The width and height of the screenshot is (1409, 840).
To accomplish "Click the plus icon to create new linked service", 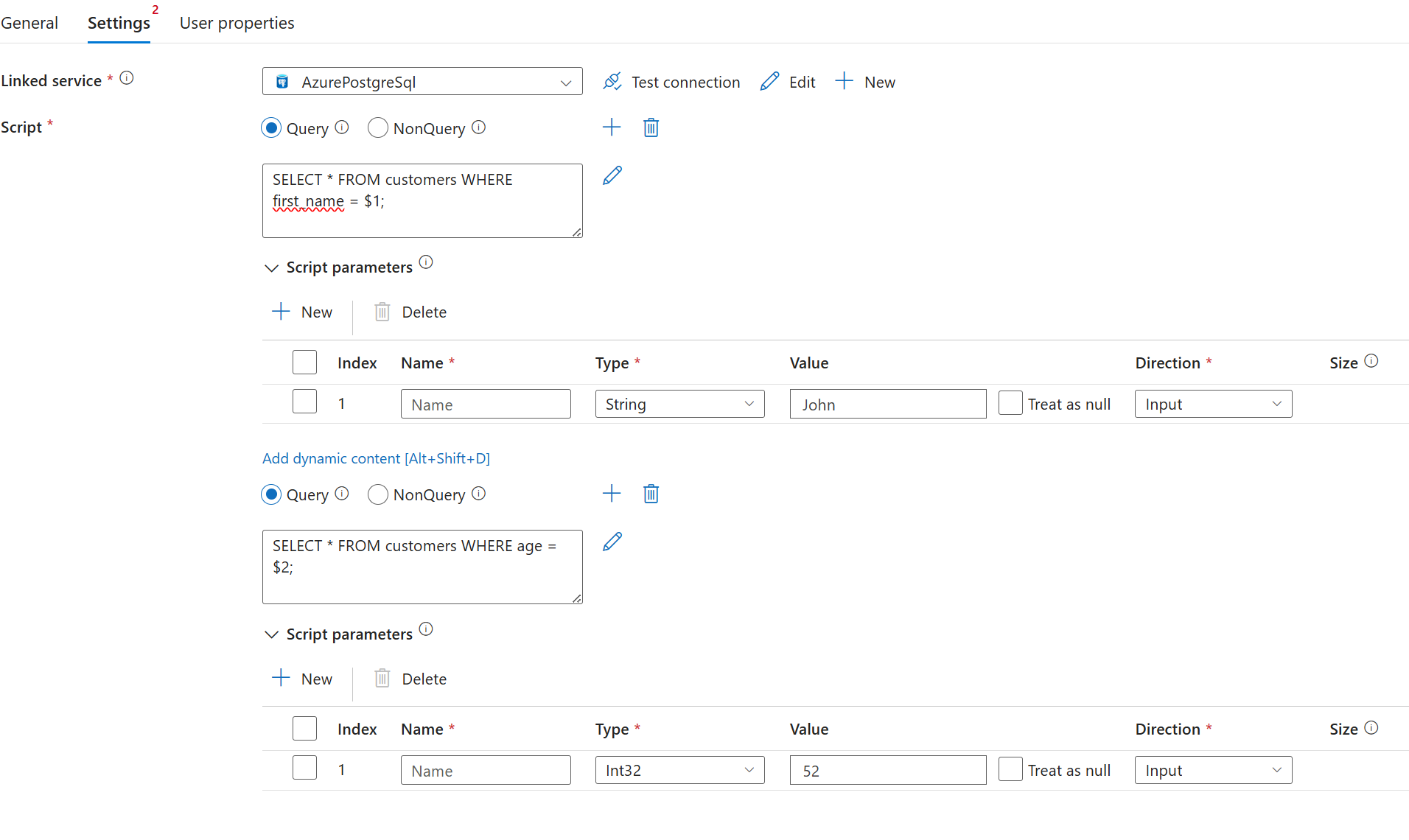I will [844, 81].
